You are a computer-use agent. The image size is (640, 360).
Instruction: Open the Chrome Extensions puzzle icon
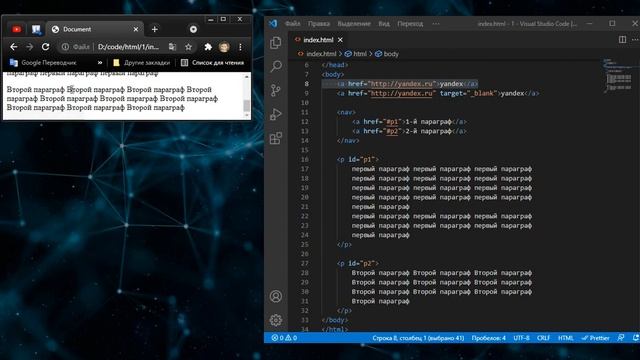(208, 47)
